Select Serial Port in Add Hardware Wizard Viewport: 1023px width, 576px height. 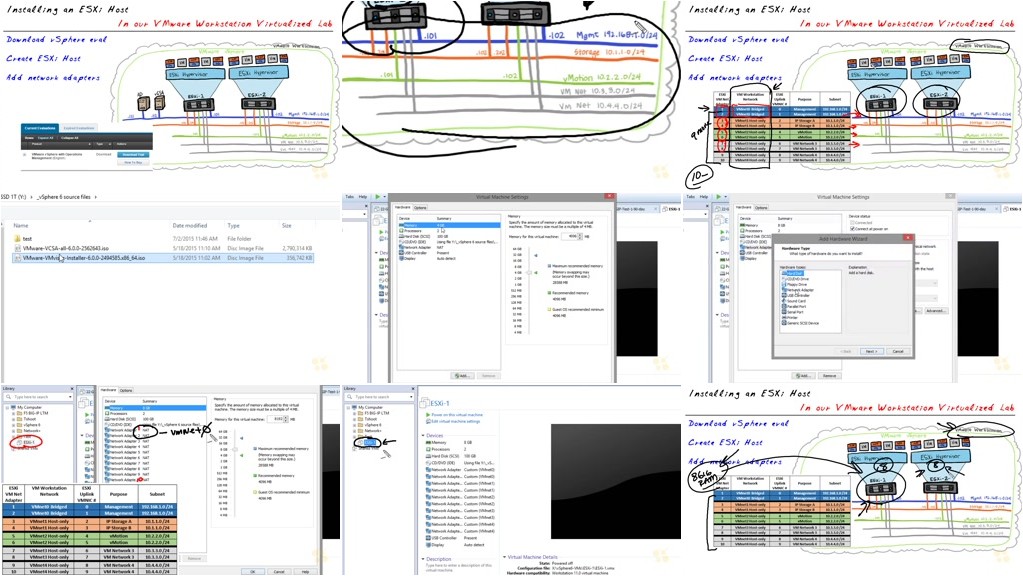click(x=795, y=312)
